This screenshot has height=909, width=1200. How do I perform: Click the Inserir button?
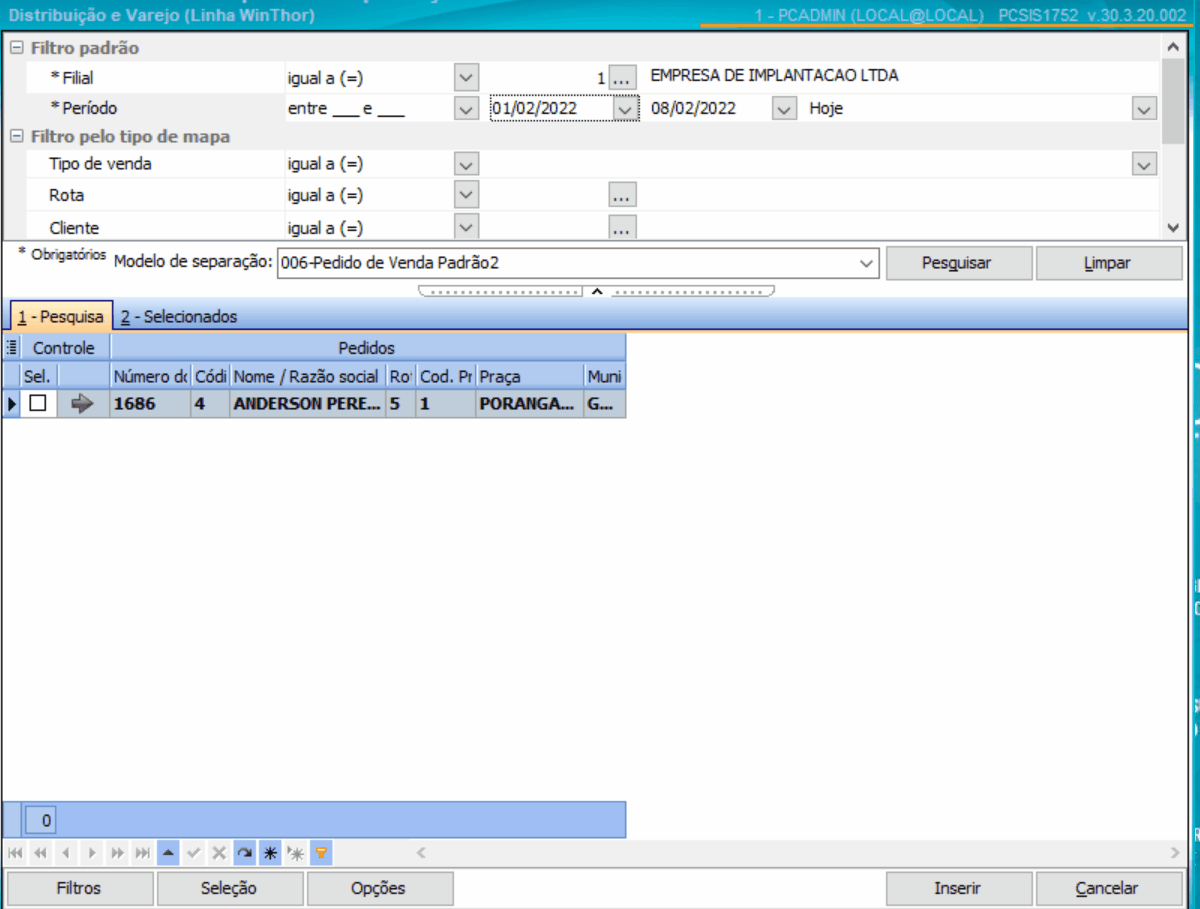coord(958,888)
